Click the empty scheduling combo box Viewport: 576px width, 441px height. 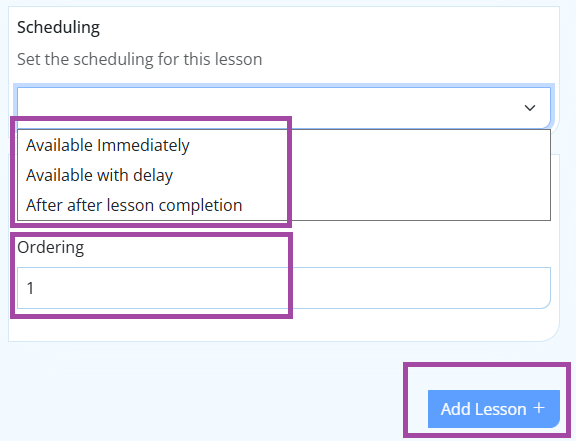284,108
